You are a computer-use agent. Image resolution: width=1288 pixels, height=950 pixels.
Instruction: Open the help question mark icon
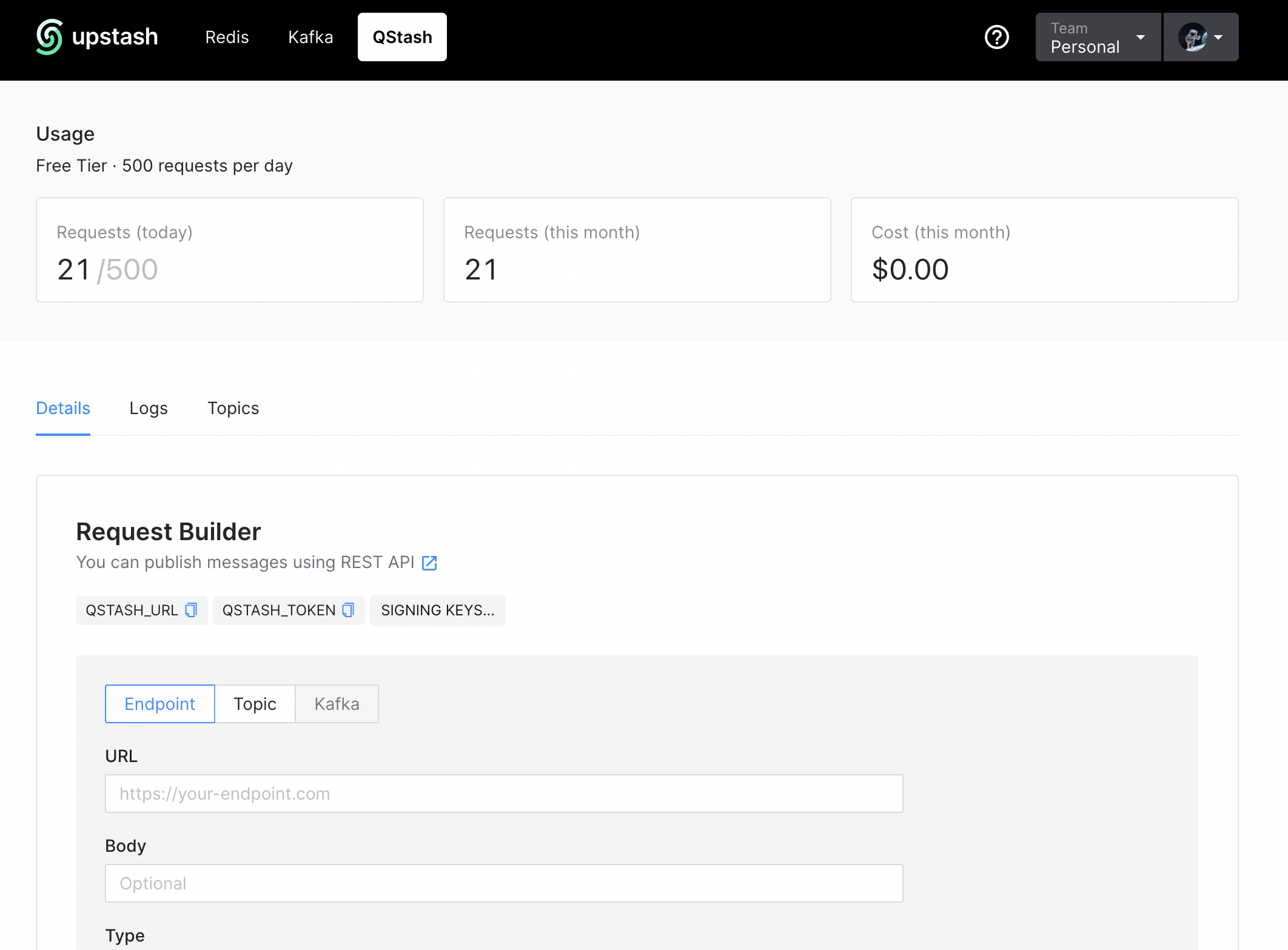[x=996, y=37]
